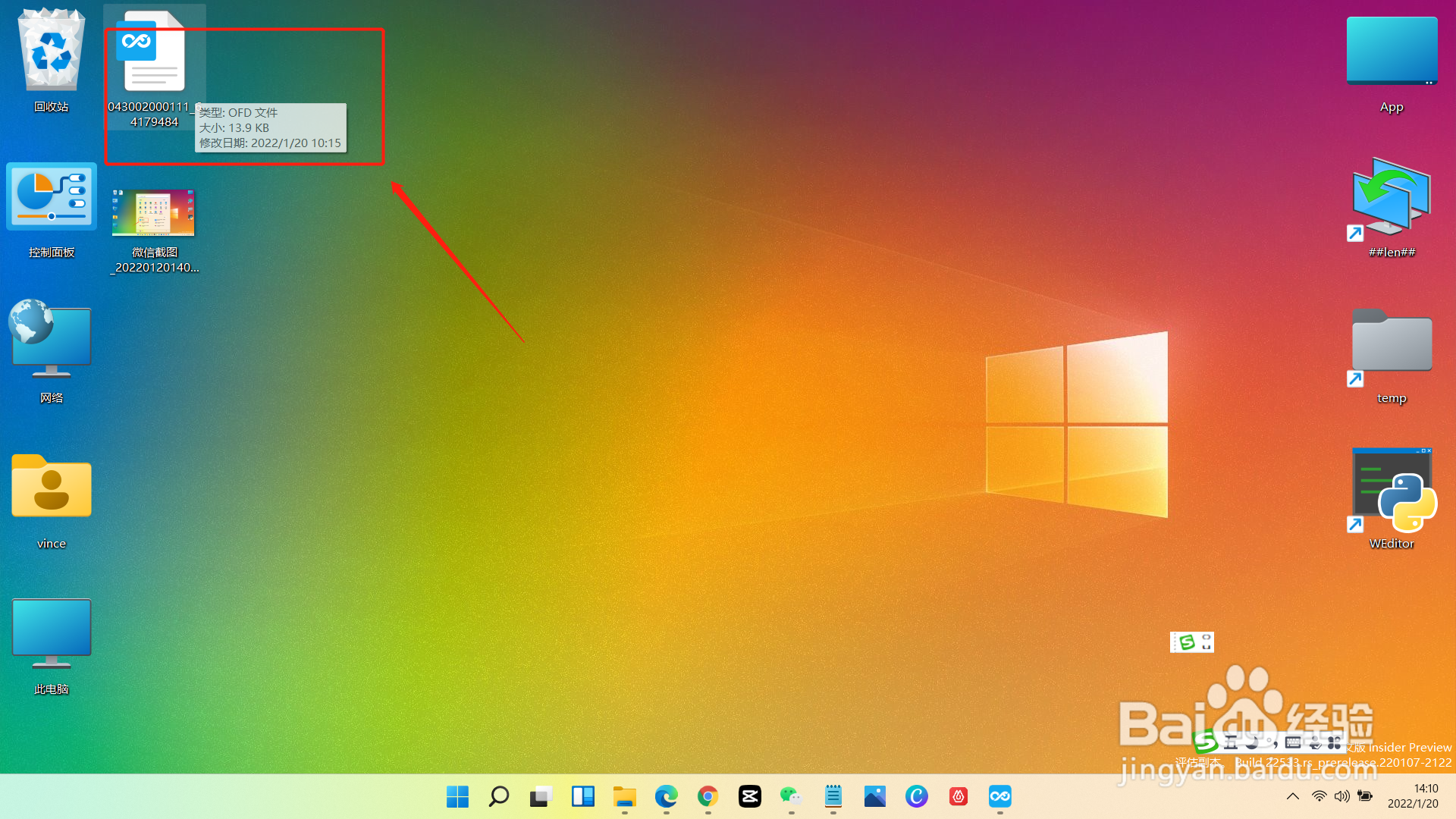
Task: Open the Windows Start menu
Action: 457,796
